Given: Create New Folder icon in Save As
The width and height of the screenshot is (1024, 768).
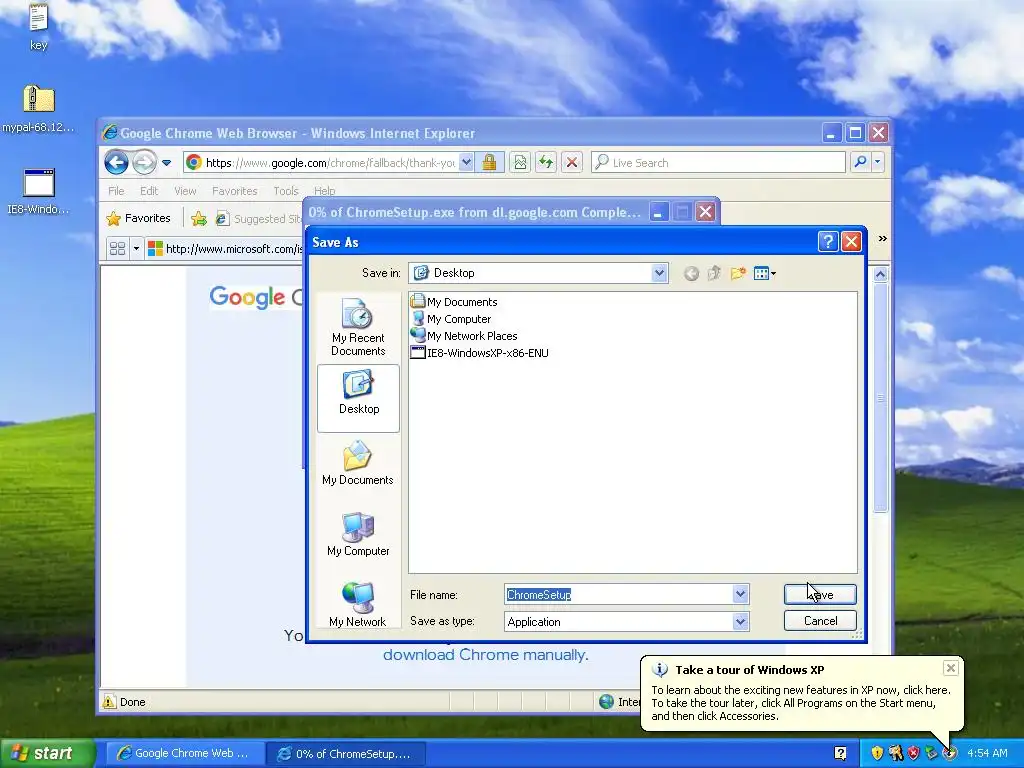Looking at the screenshot, I should click(x=738, y=273).
